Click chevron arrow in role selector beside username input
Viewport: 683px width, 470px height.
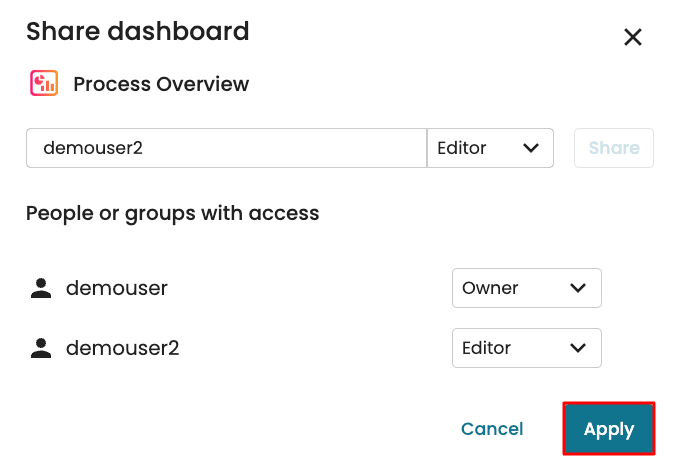[530, 148]
